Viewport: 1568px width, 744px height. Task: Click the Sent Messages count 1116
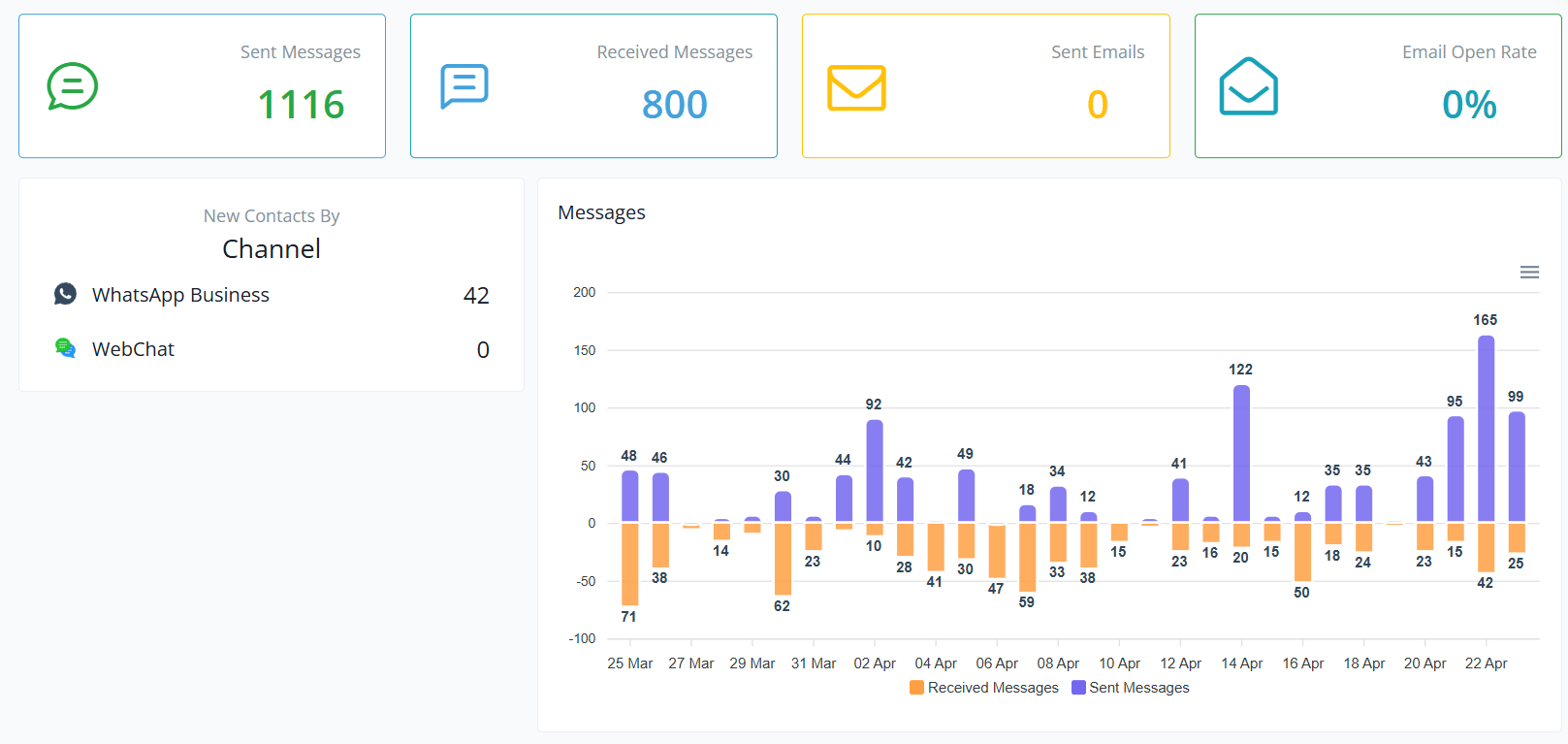pos(301,105)
